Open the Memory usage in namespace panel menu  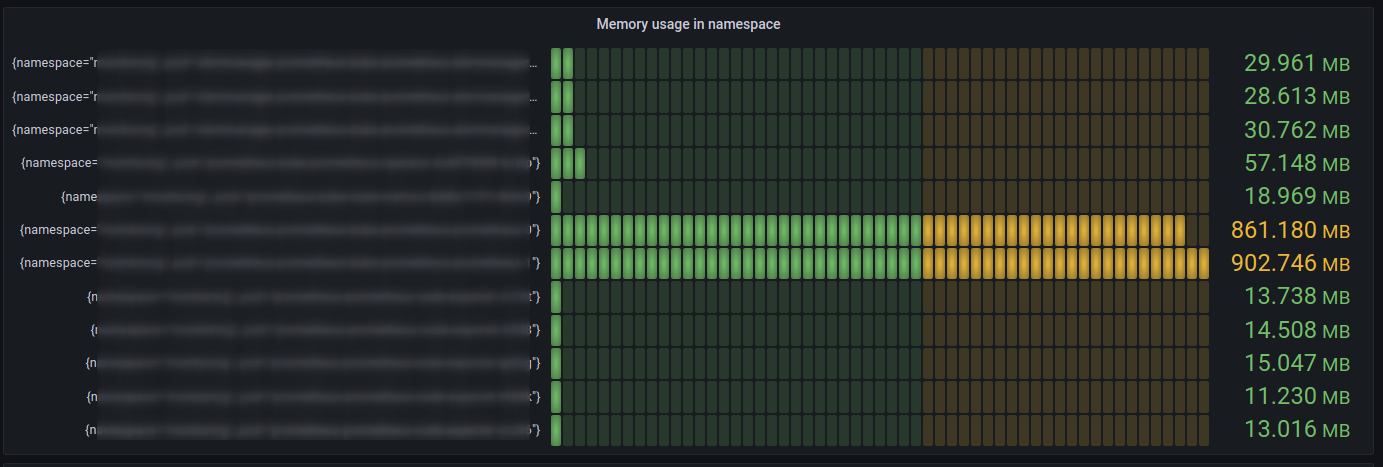tap(688, 24)
